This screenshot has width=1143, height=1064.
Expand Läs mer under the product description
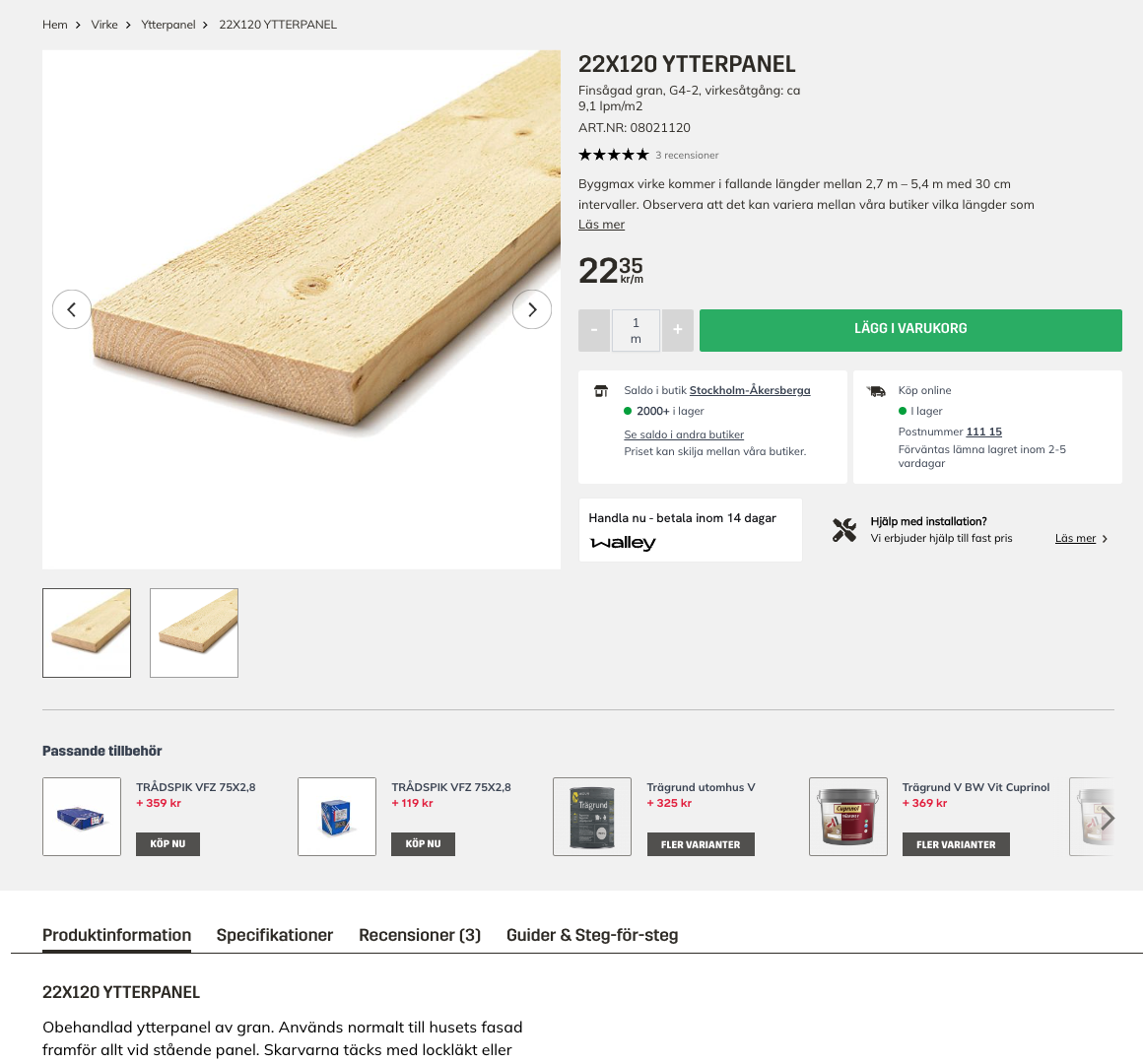click(601, 224)
